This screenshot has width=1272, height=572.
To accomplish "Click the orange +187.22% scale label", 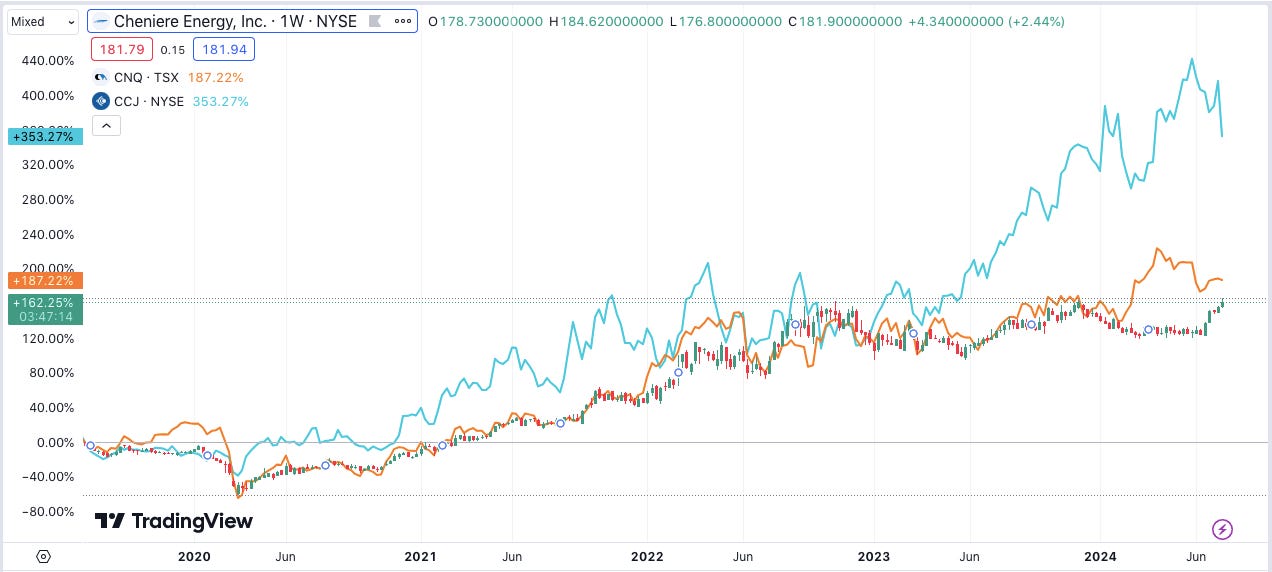I will coord(44,282).
